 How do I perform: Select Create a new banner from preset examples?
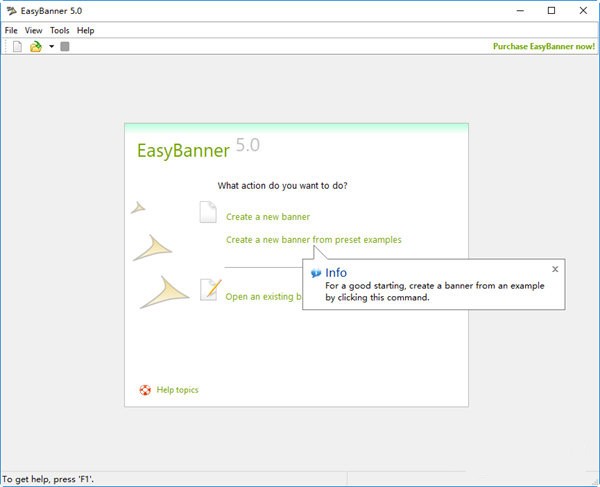[x=314, y=240]
